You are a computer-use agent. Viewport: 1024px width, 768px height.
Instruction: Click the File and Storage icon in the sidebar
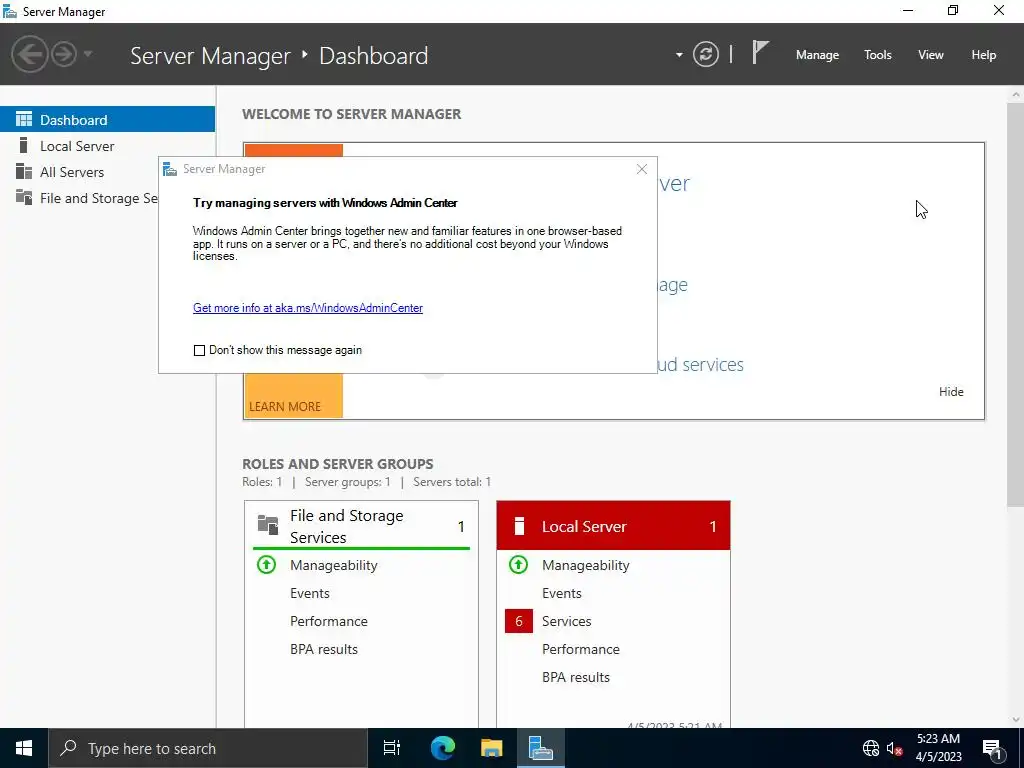point(24,197)
